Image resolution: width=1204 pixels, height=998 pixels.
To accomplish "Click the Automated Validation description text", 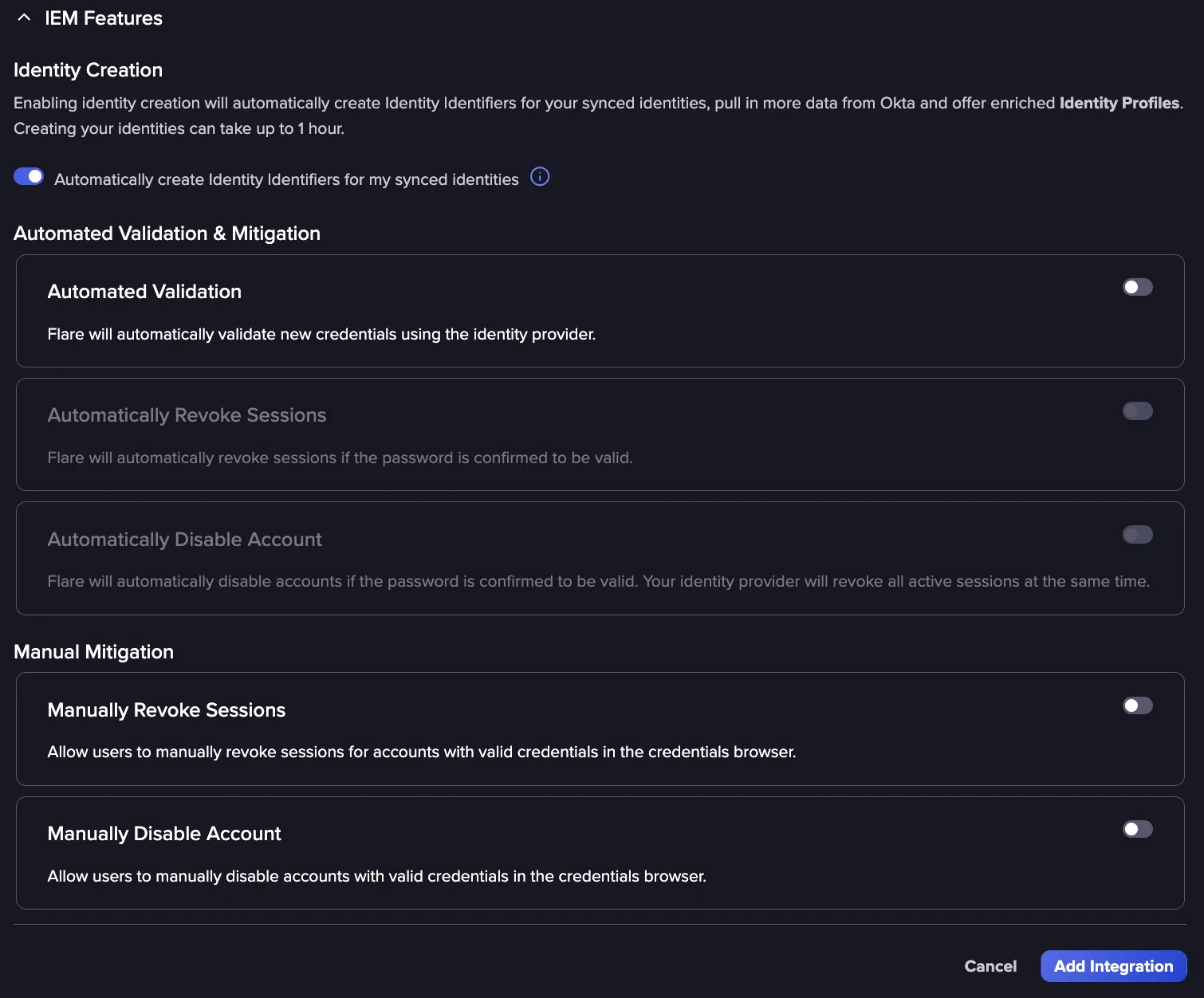I will coord(321,334).
